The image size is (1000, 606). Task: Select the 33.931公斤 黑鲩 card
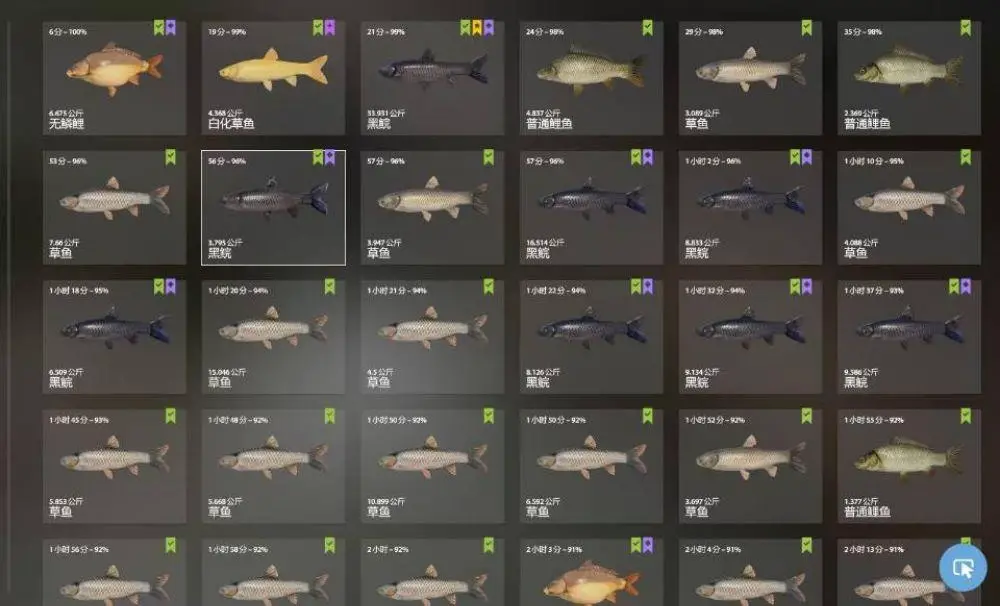coord(432,78)
